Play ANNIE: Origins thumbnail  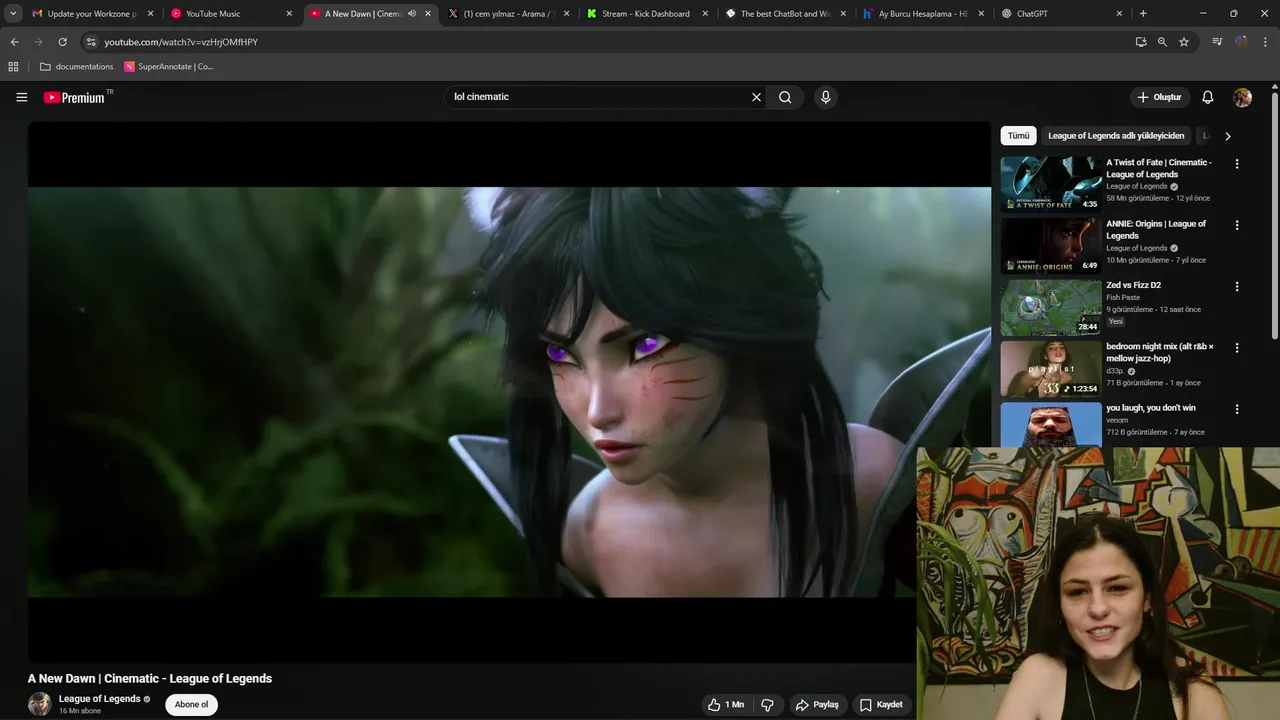tap(1051, 245)
